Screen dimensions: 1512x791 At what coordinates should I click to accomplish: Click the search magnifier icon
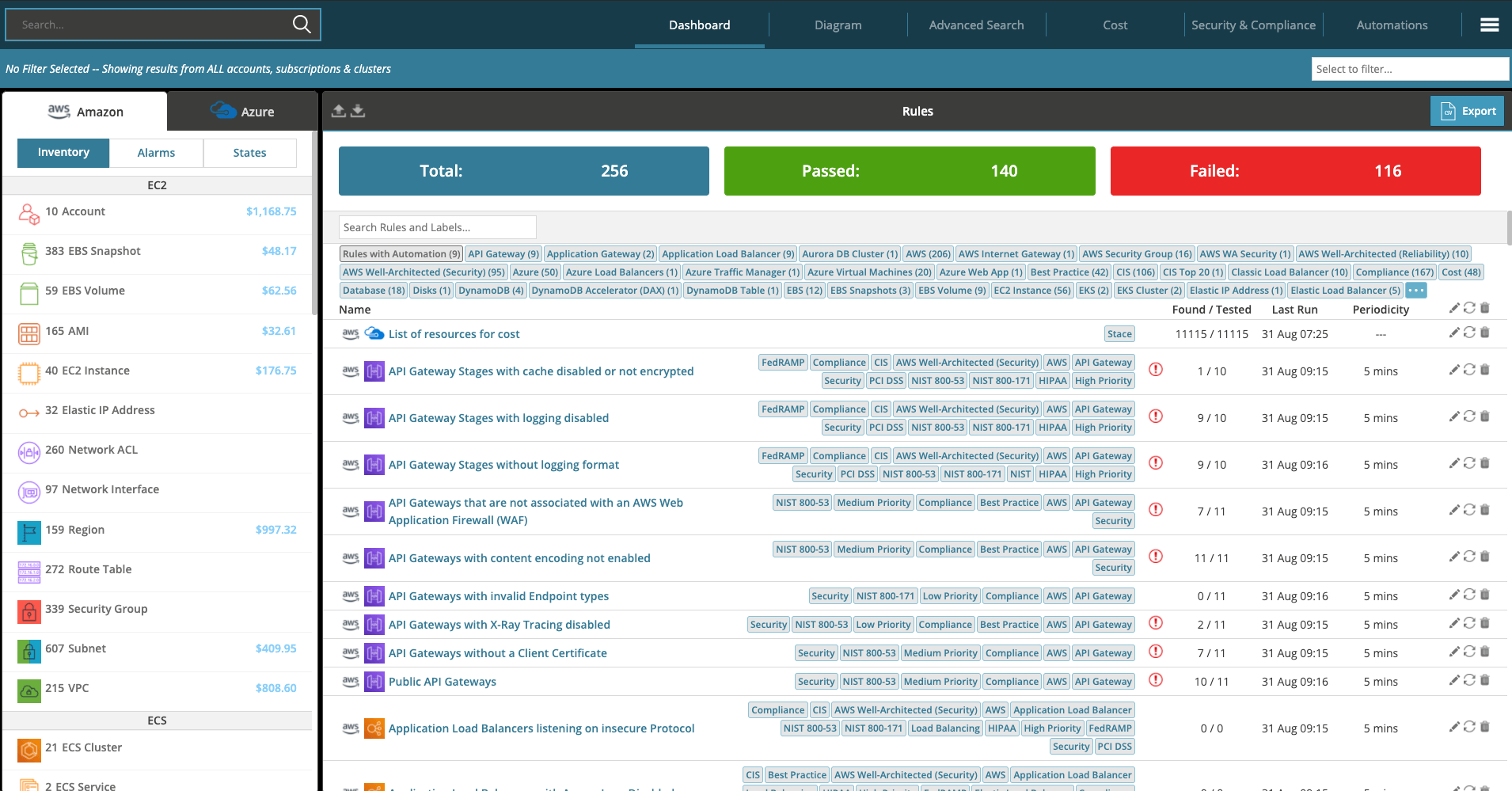302,25
